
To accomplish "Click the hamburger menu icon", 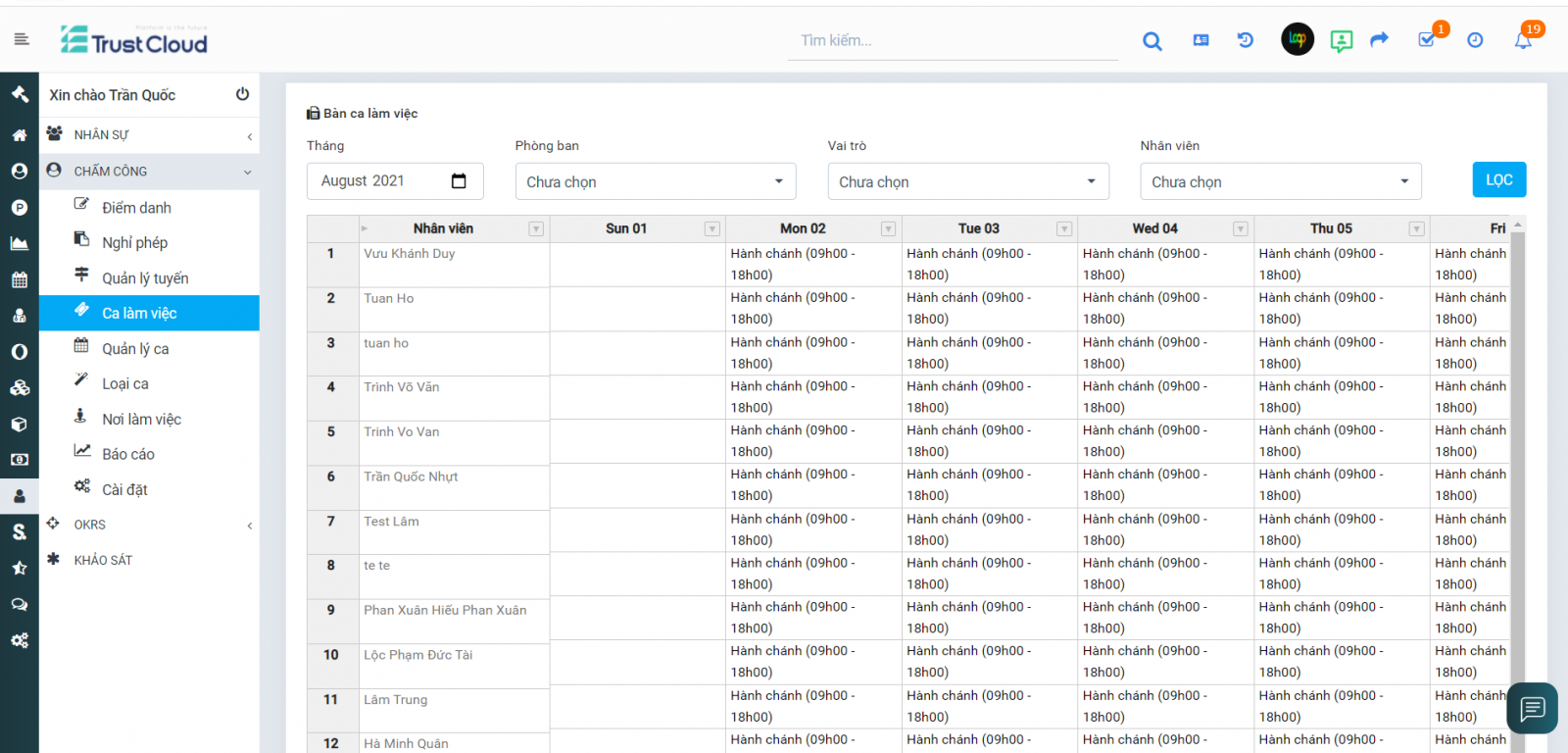I will point(22,39).
